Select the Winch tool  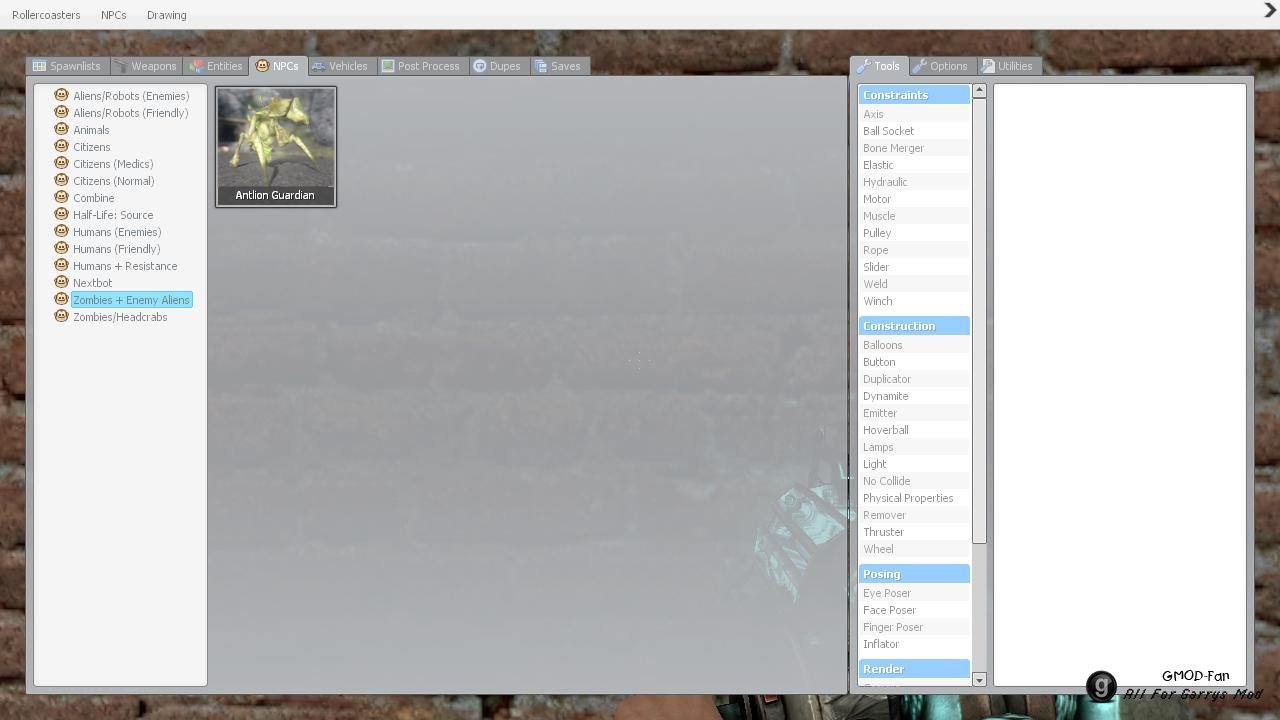click(x=914, y=301)
